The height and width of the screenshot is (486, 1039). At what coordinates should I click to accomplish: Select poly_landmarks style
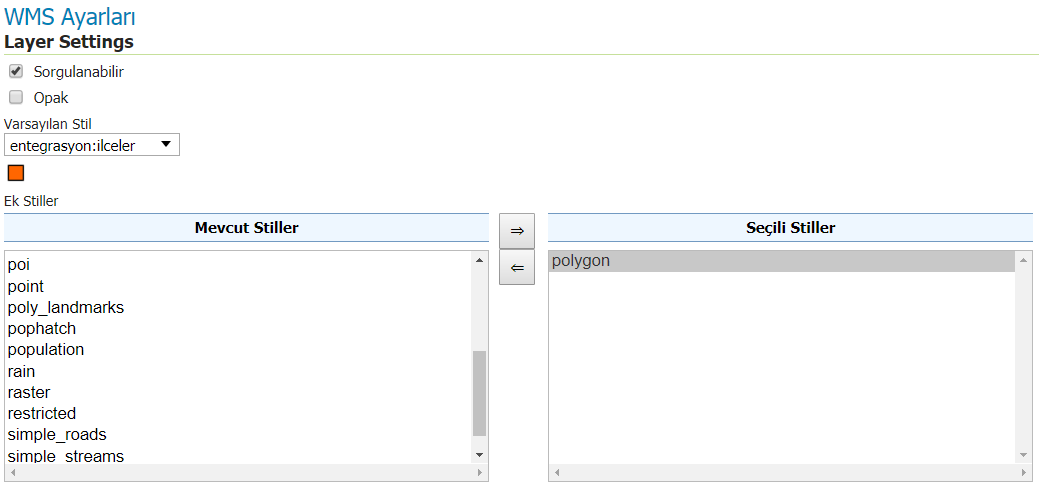tap(239, 308)
